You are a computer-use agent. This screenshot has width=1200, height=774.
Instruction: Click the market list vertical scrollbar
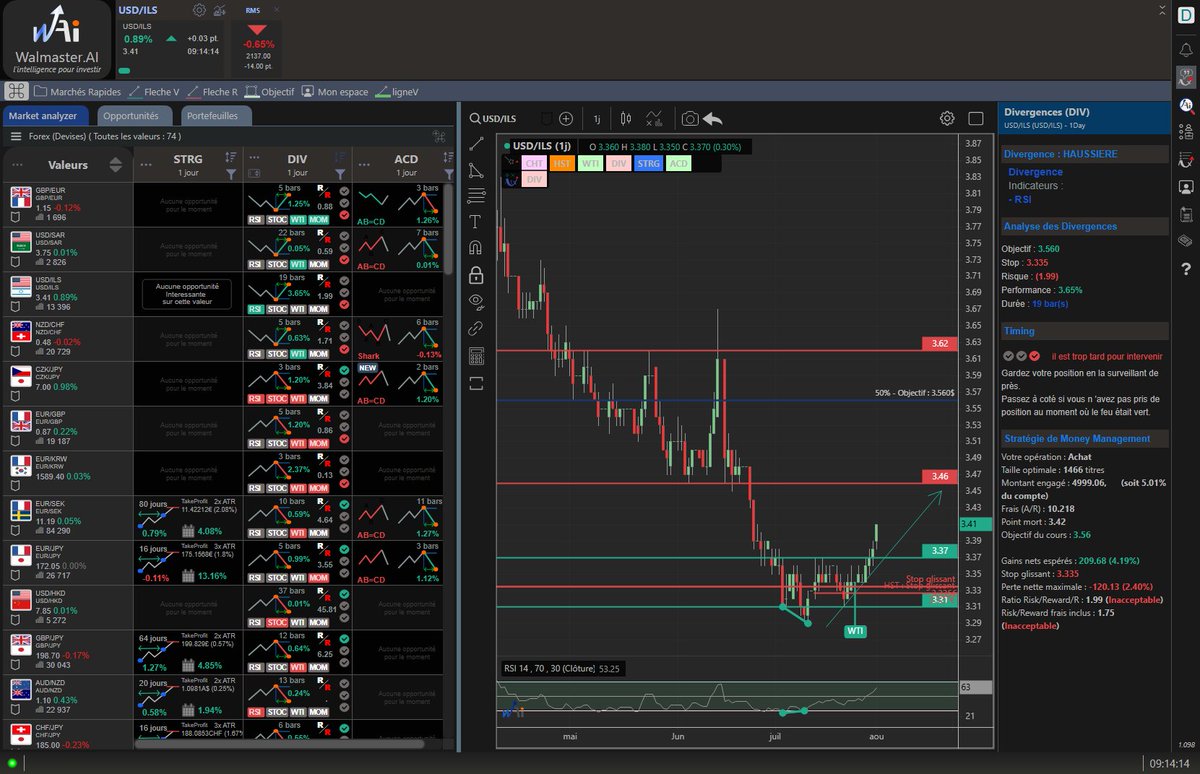[449, 230]
